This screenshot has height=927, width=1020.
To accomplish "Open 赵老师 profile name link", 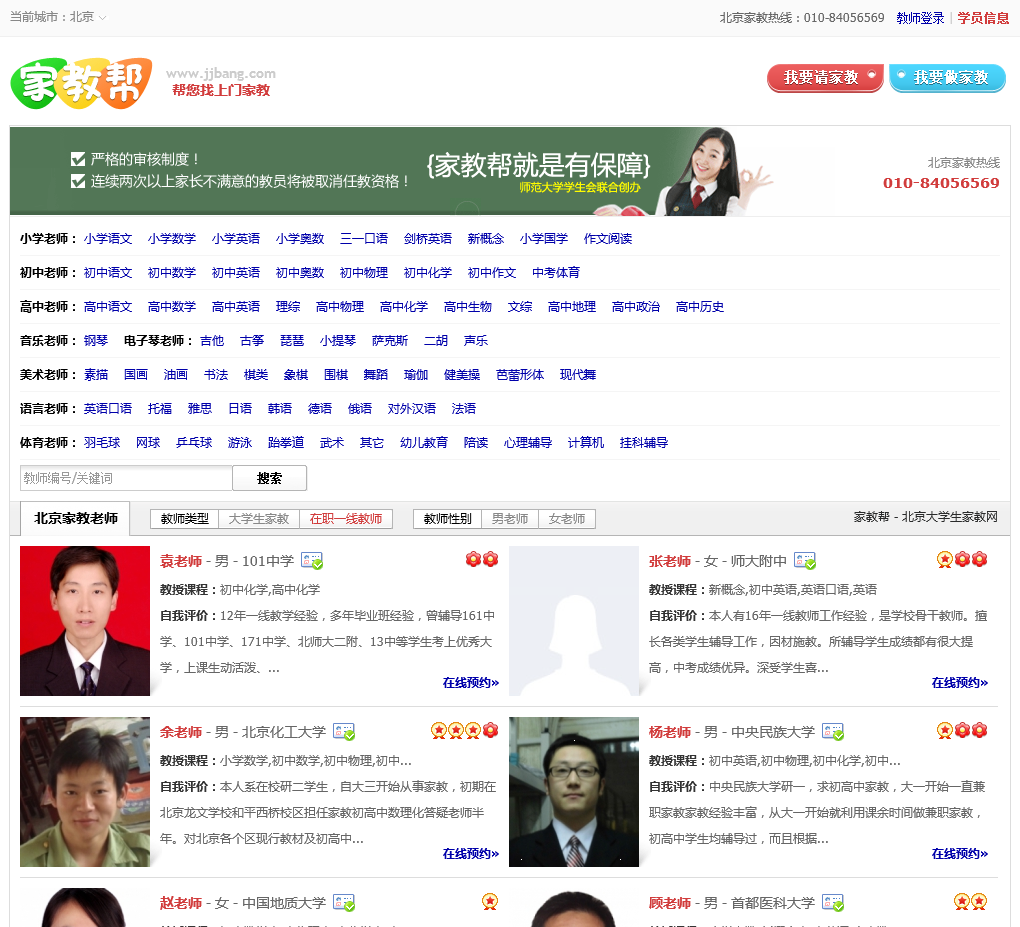I will [181, 903].
